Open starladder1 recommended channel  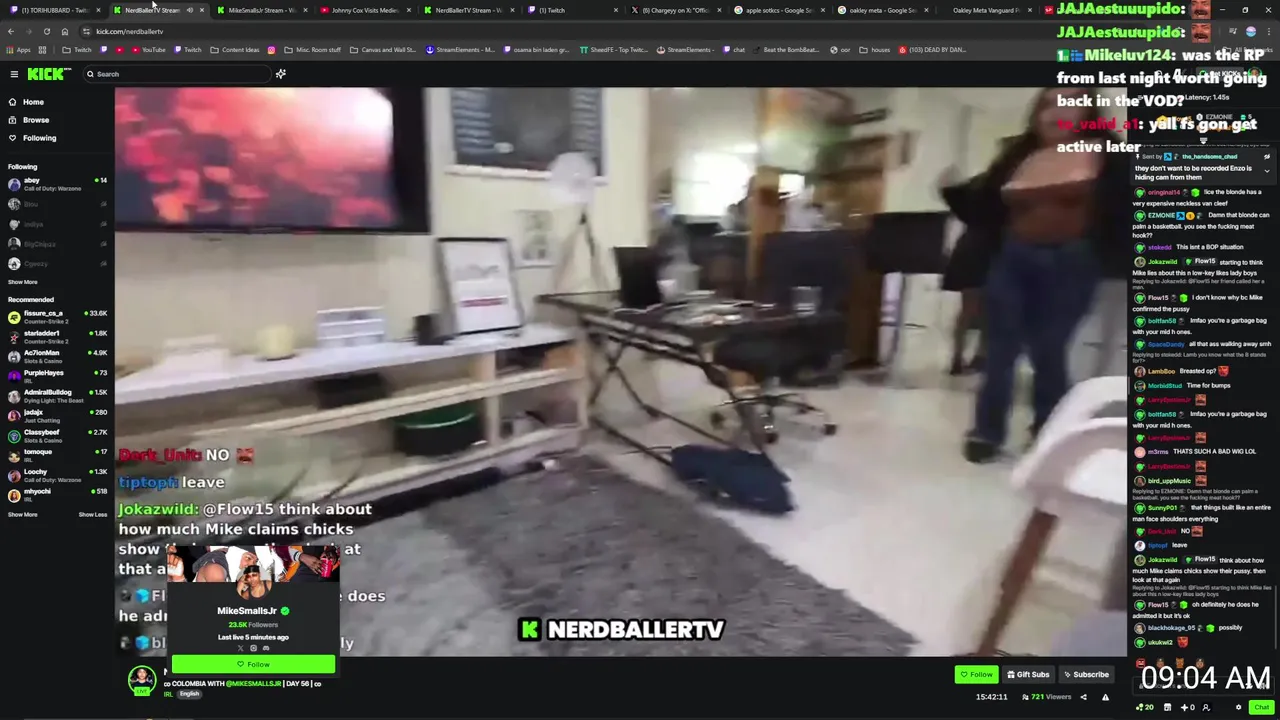(57, 336)
